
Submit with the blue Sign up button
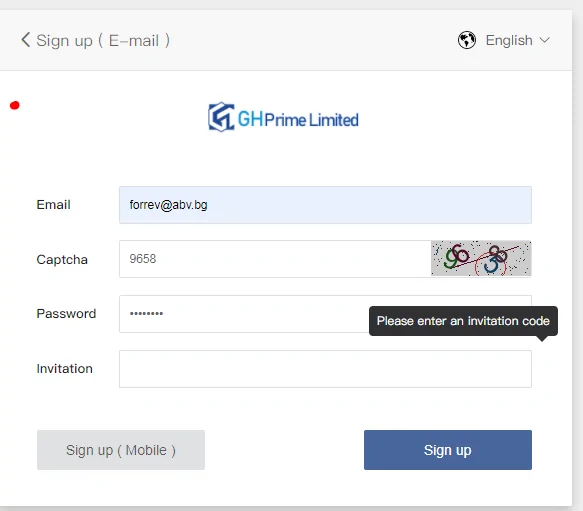click(x=448, y=450)
